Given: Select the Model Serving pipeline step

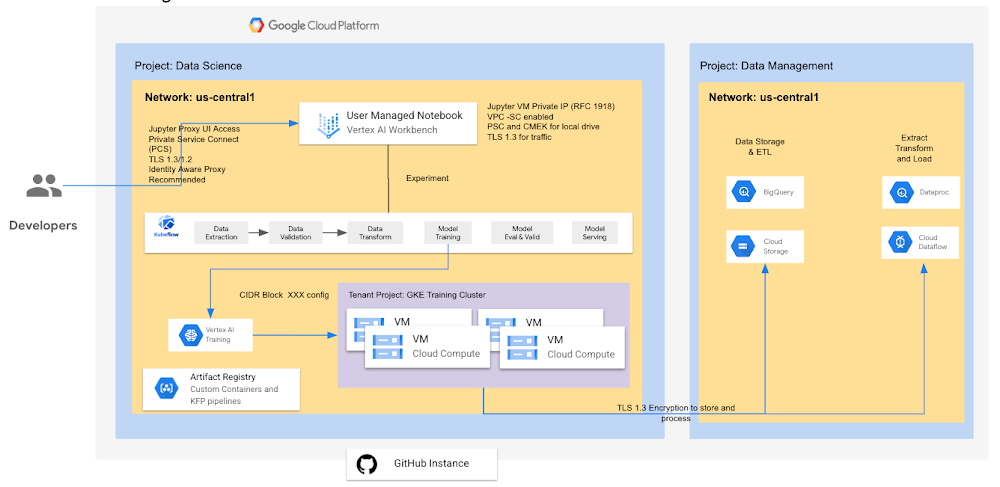Looking at the screenshot, I should coord(594,233).
